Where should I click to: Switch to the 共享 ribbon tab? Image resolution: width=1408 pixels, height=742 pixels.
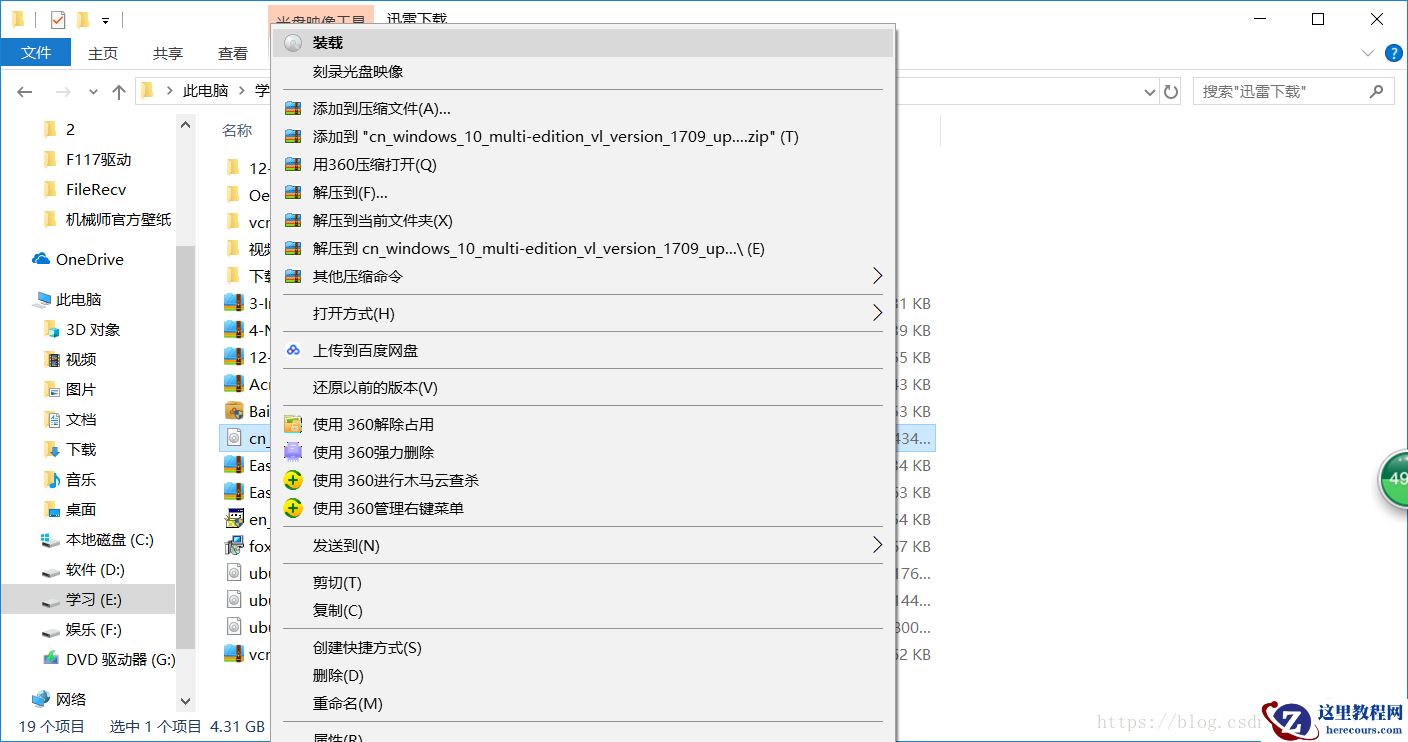[168, 53]
